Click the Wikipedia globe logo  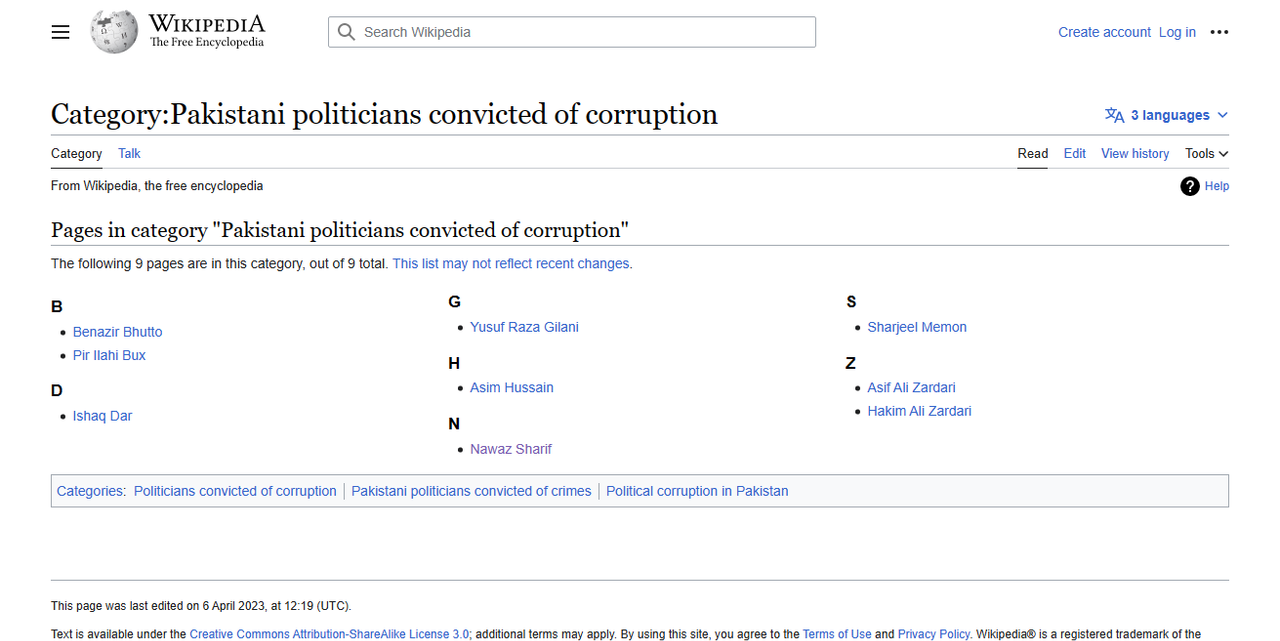click(114, 32)
